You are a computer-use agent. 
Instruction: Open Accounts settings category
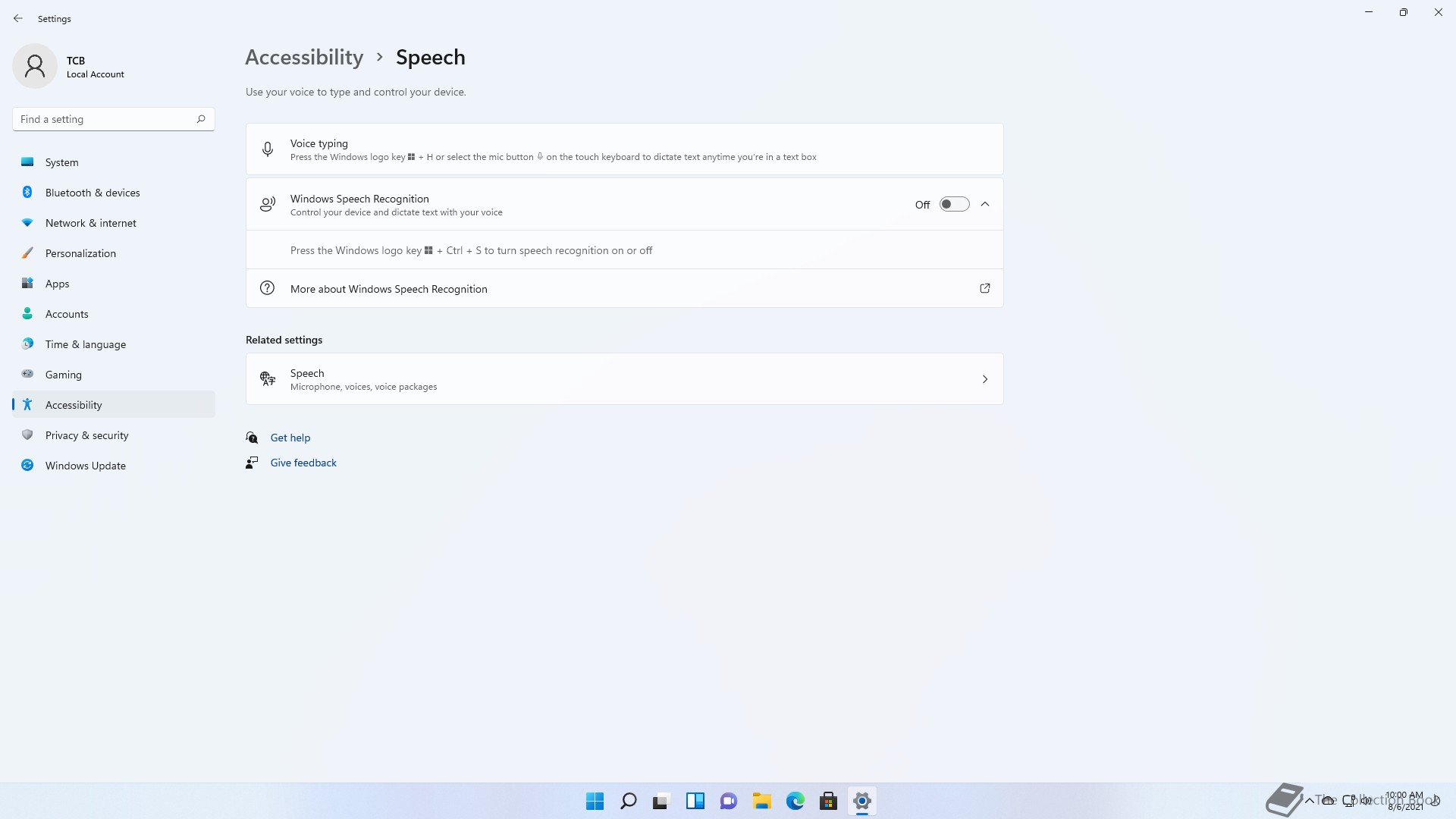coord(114,314)
